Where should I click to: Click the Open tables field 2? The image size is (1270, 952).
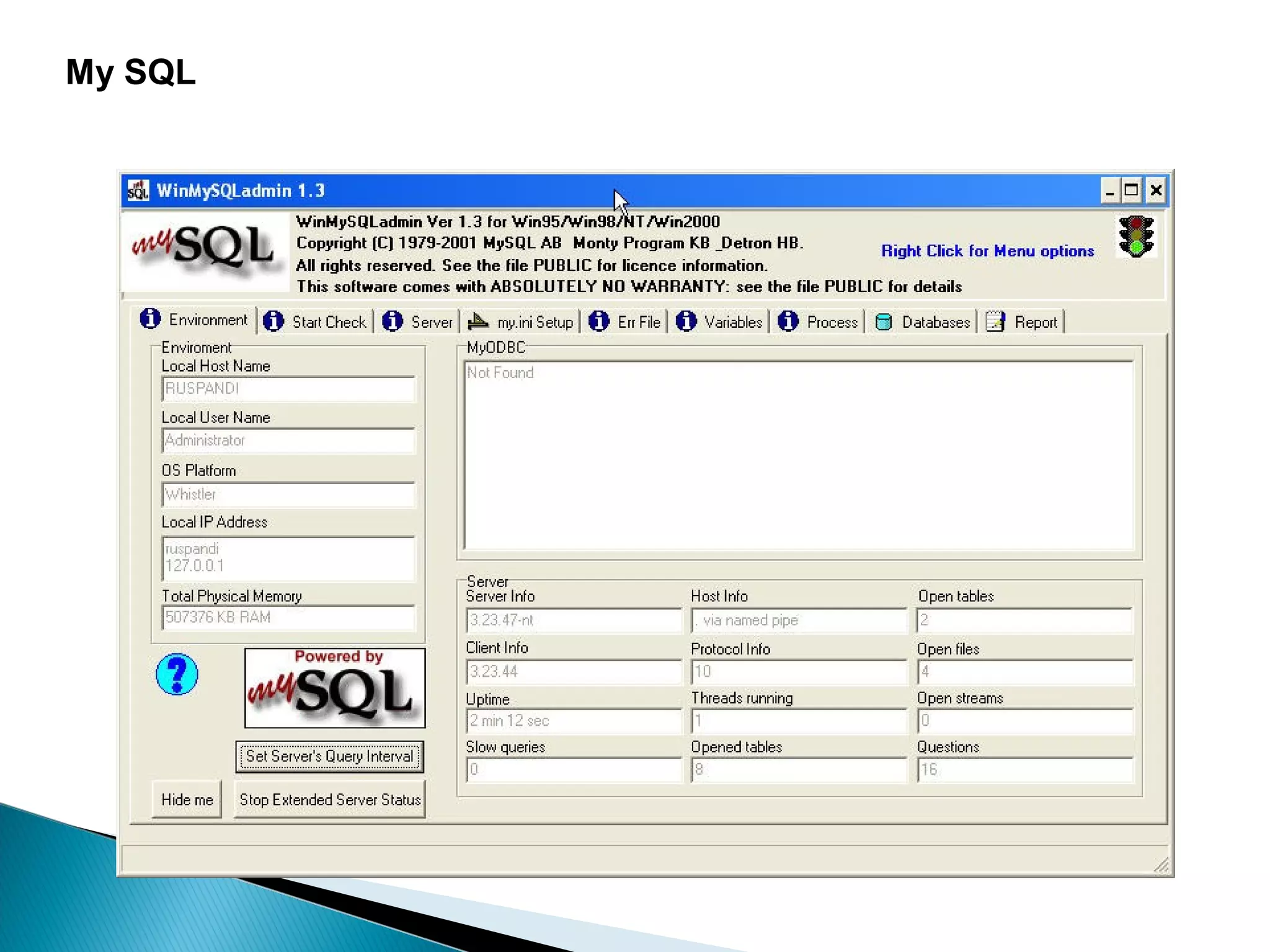[x=1025, y=620]
